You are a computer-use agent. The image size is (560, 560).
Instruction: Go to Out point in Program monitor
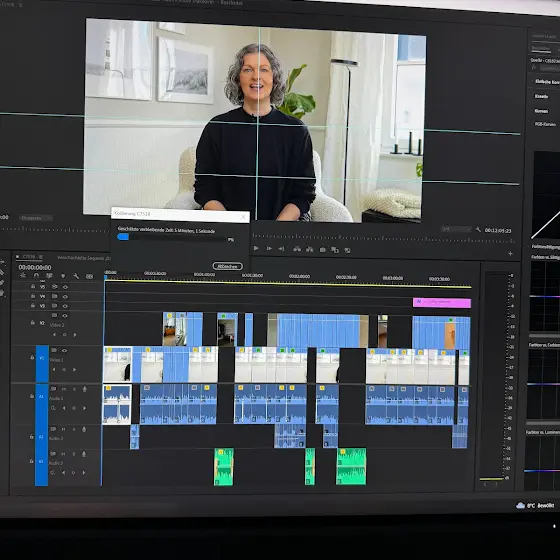281,249
